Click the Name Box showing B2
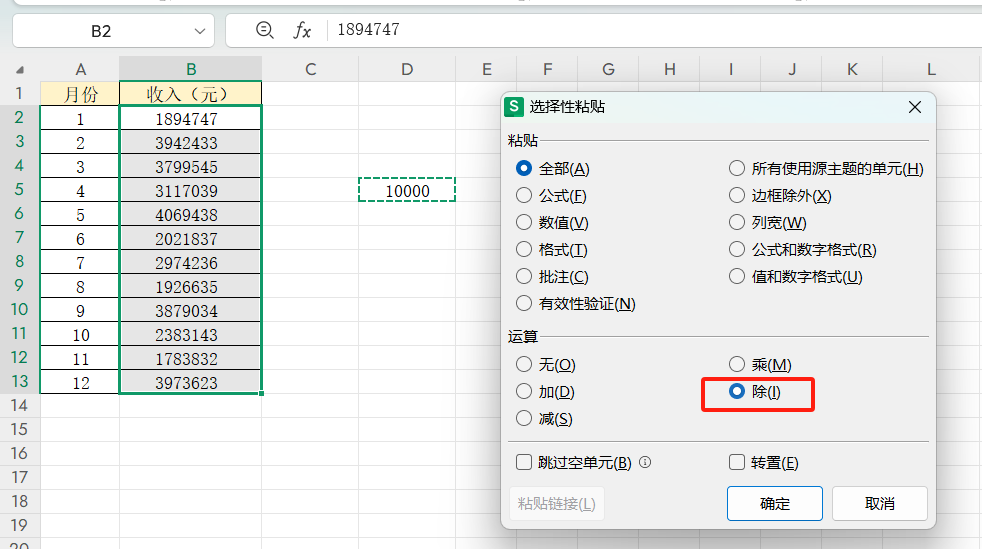 (x=101, y=31)
